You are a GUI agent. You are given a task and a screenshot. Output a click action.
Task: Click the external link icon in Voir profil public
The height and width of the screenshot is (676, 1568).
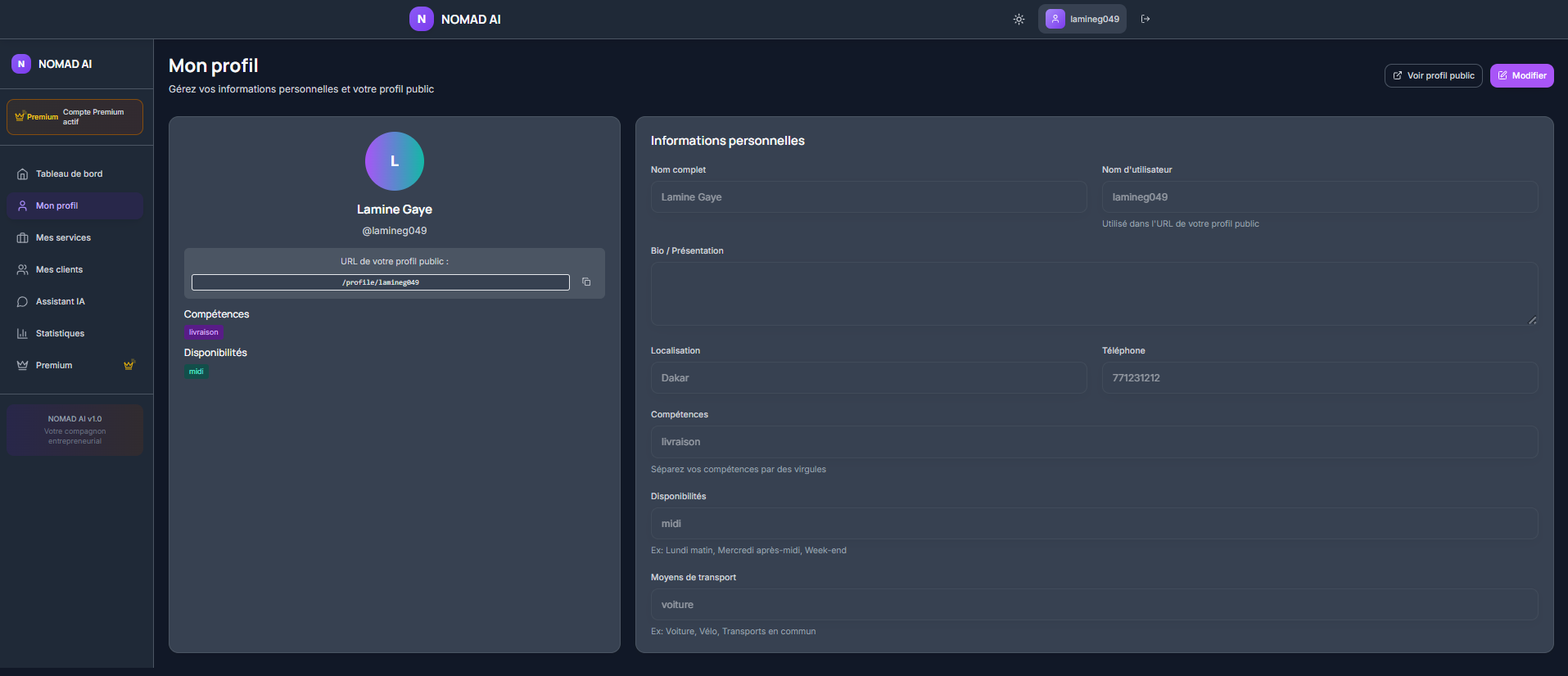point(1398,75)
